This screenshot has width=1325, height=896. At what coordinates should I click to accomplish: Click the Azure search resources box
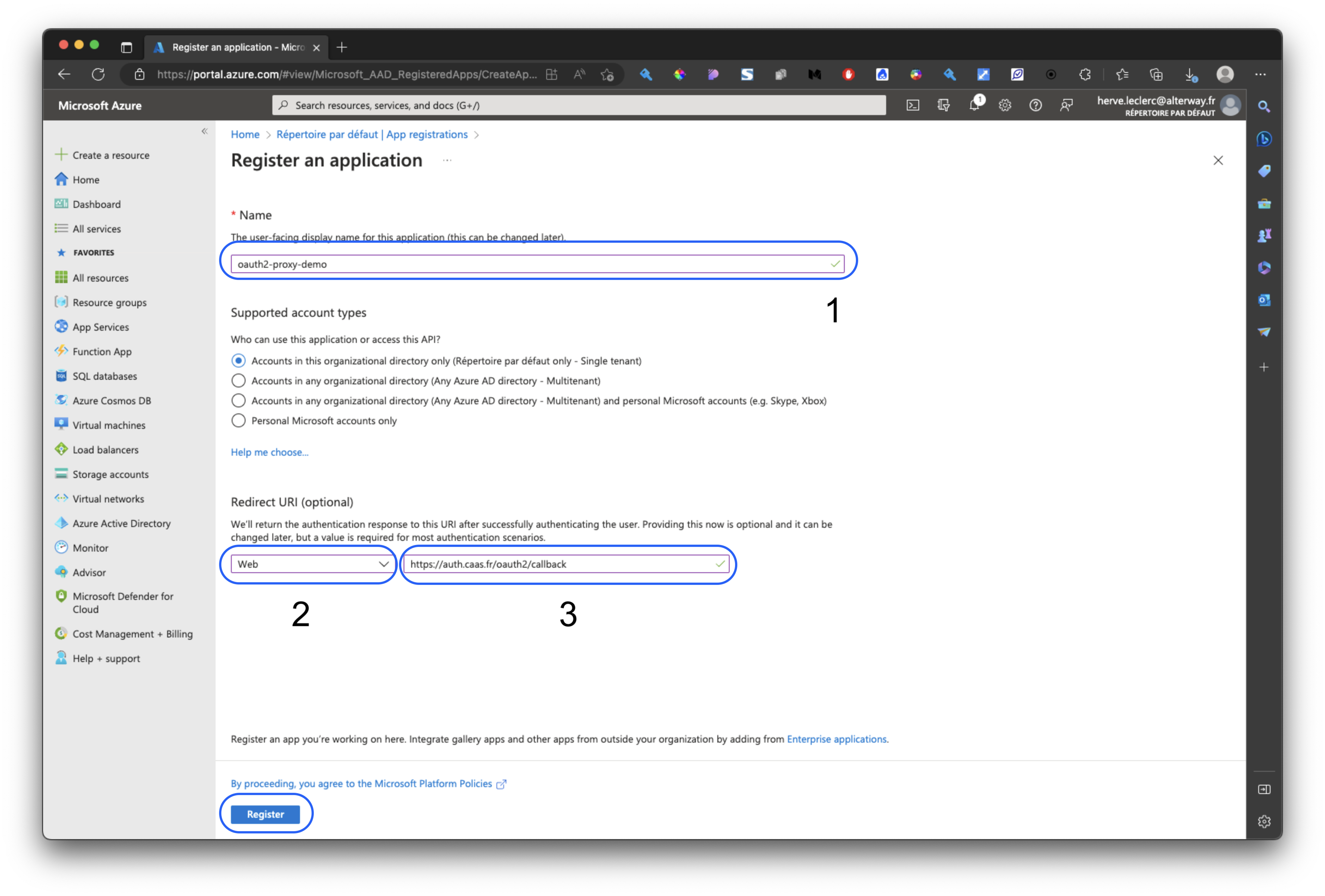tap(579, 105)
